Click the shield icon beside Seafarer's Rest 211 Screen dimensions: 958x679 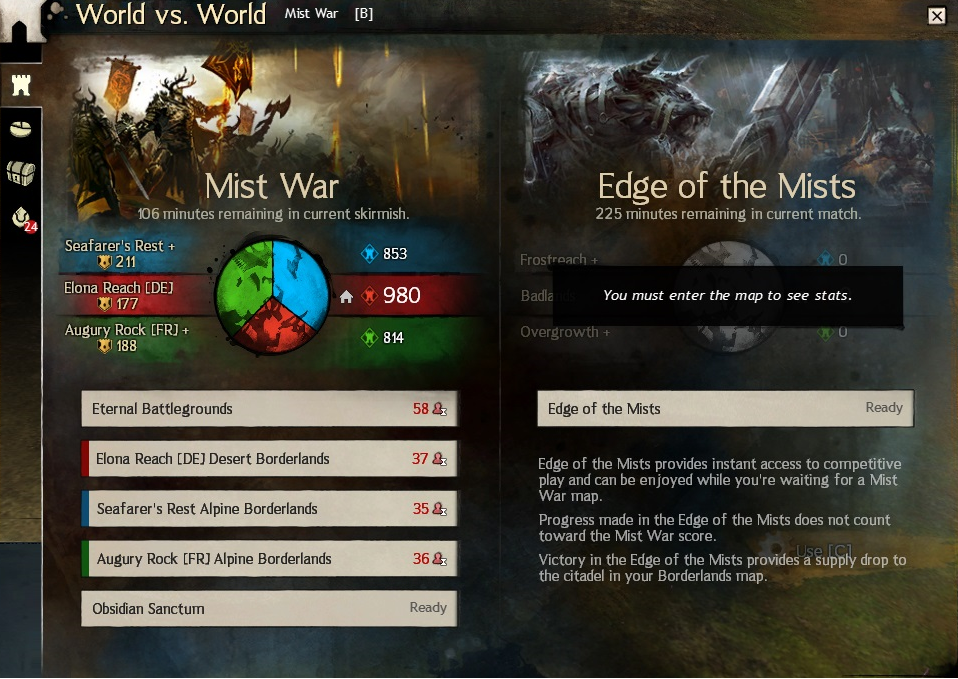pos(104,262)
